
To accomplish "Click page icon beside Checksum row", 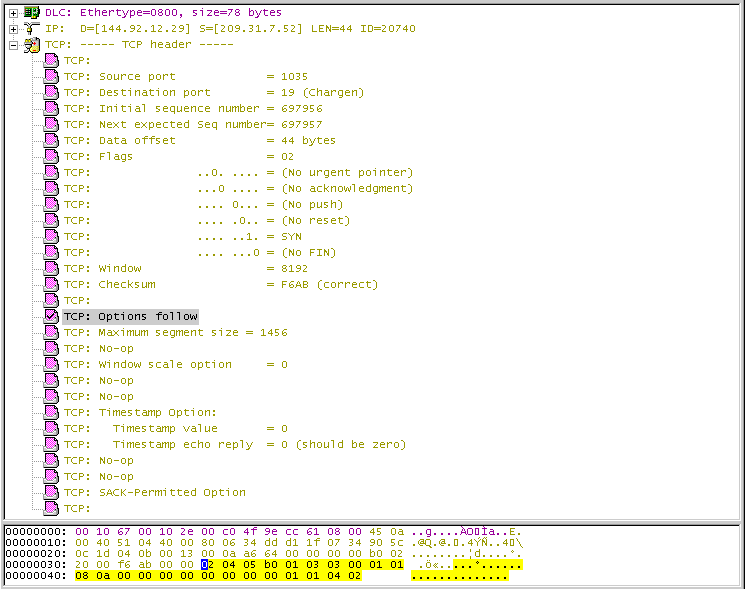I will point(51,284).
